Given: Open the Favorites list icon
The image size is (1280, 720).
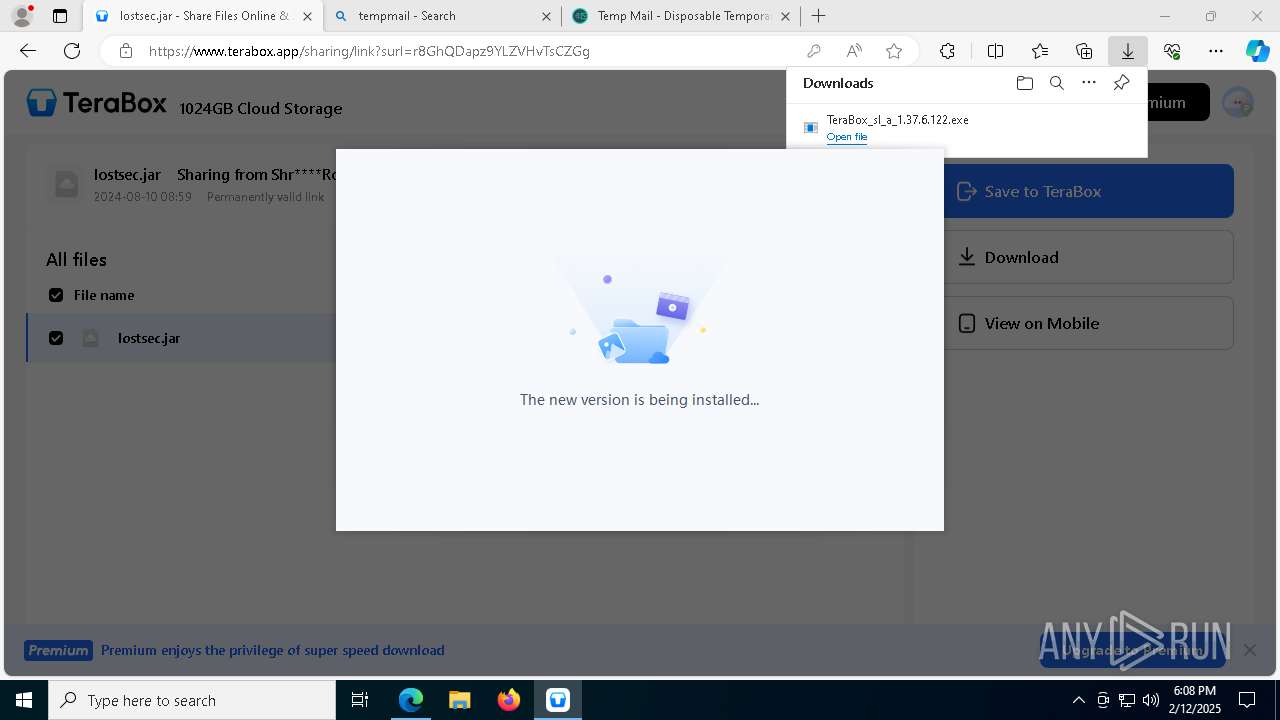Looking at the screenshot, I should click(1040, 51).
